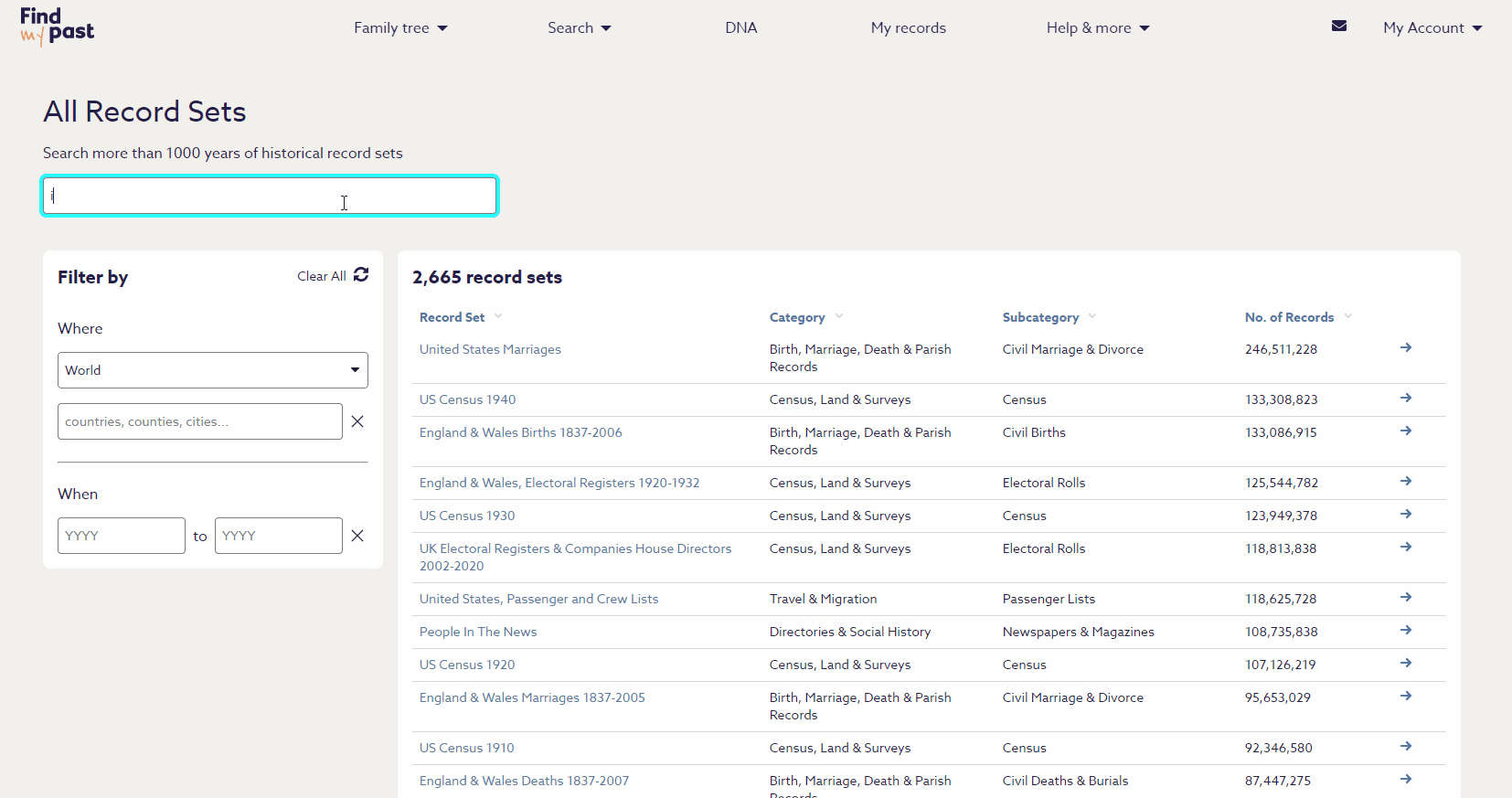Open the DNA menu item
1512x798 pixels.
pos(740,28)
